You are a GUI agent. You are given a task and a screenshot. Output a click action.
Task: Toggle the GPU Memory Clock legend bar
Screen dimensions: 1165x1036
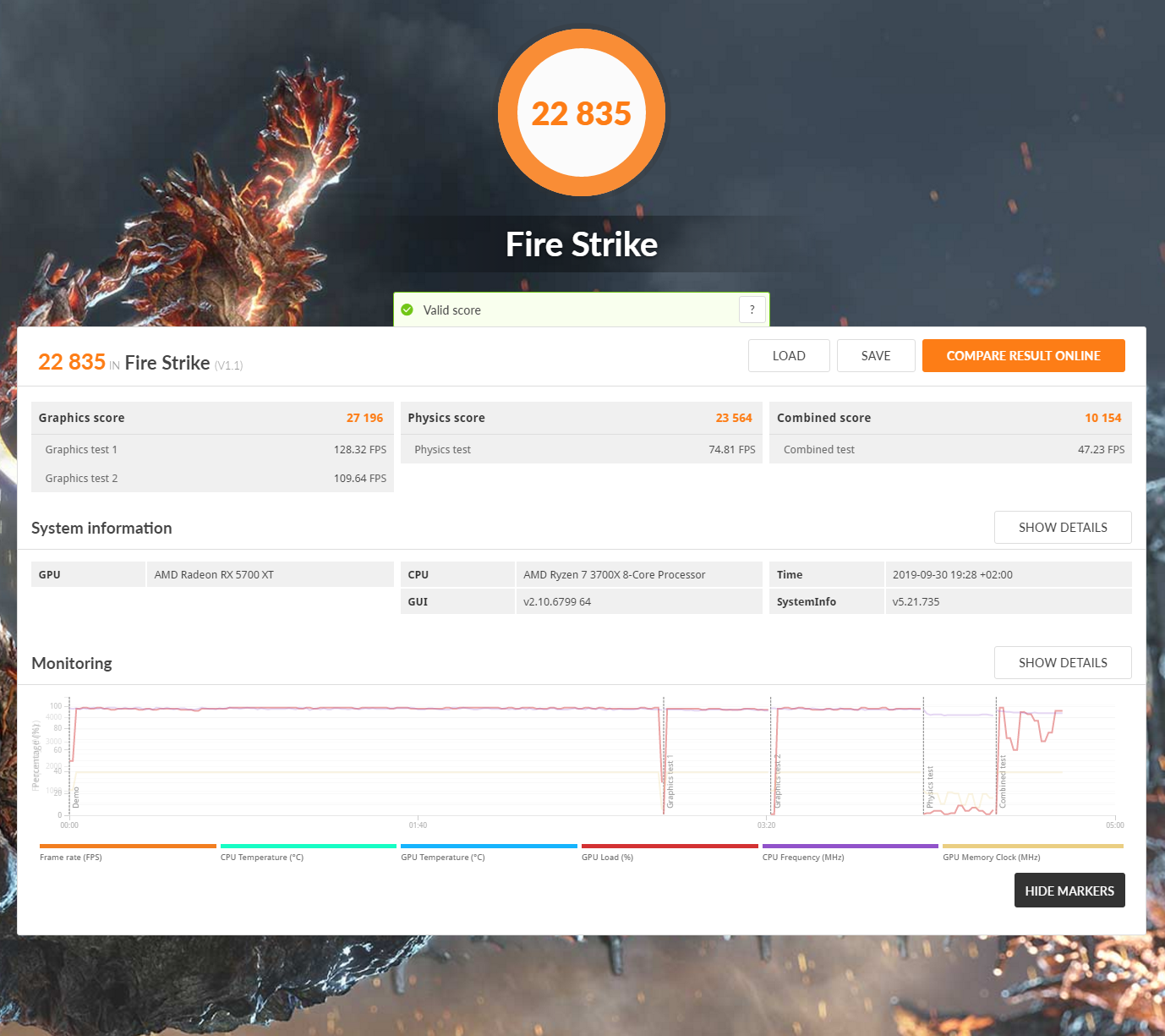tap(1033, 846)
